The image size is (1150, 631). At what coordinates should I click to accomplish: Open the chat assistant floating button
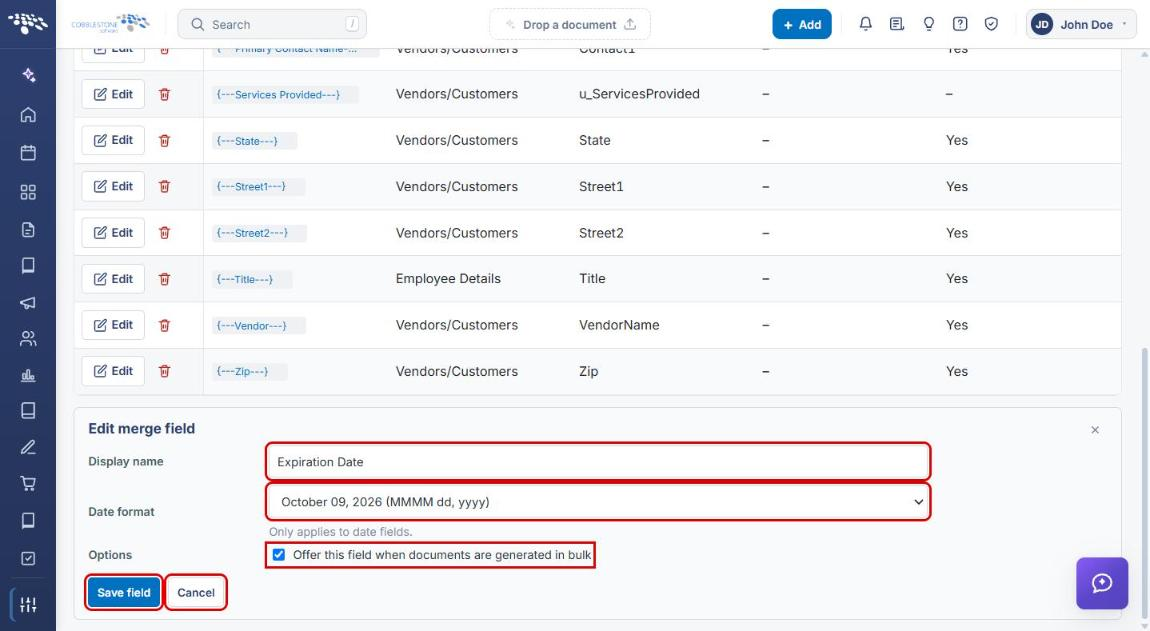(x=1102, y=583)
